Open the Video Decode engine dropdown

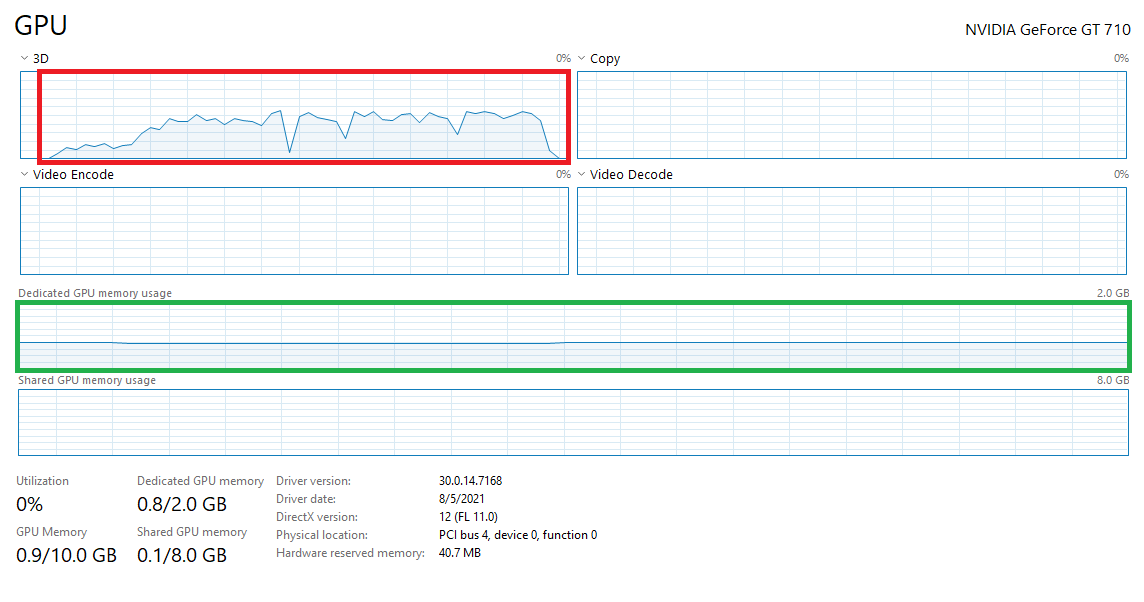582,175
